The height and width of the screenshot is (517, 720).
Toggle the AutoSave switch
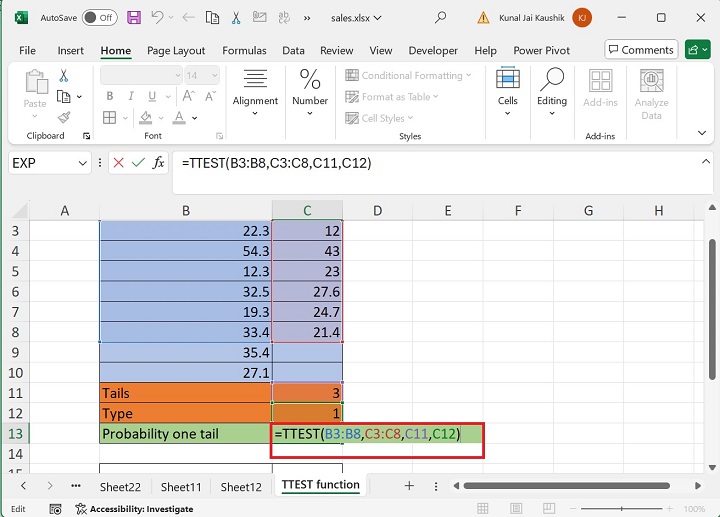(x=99, y=18)
